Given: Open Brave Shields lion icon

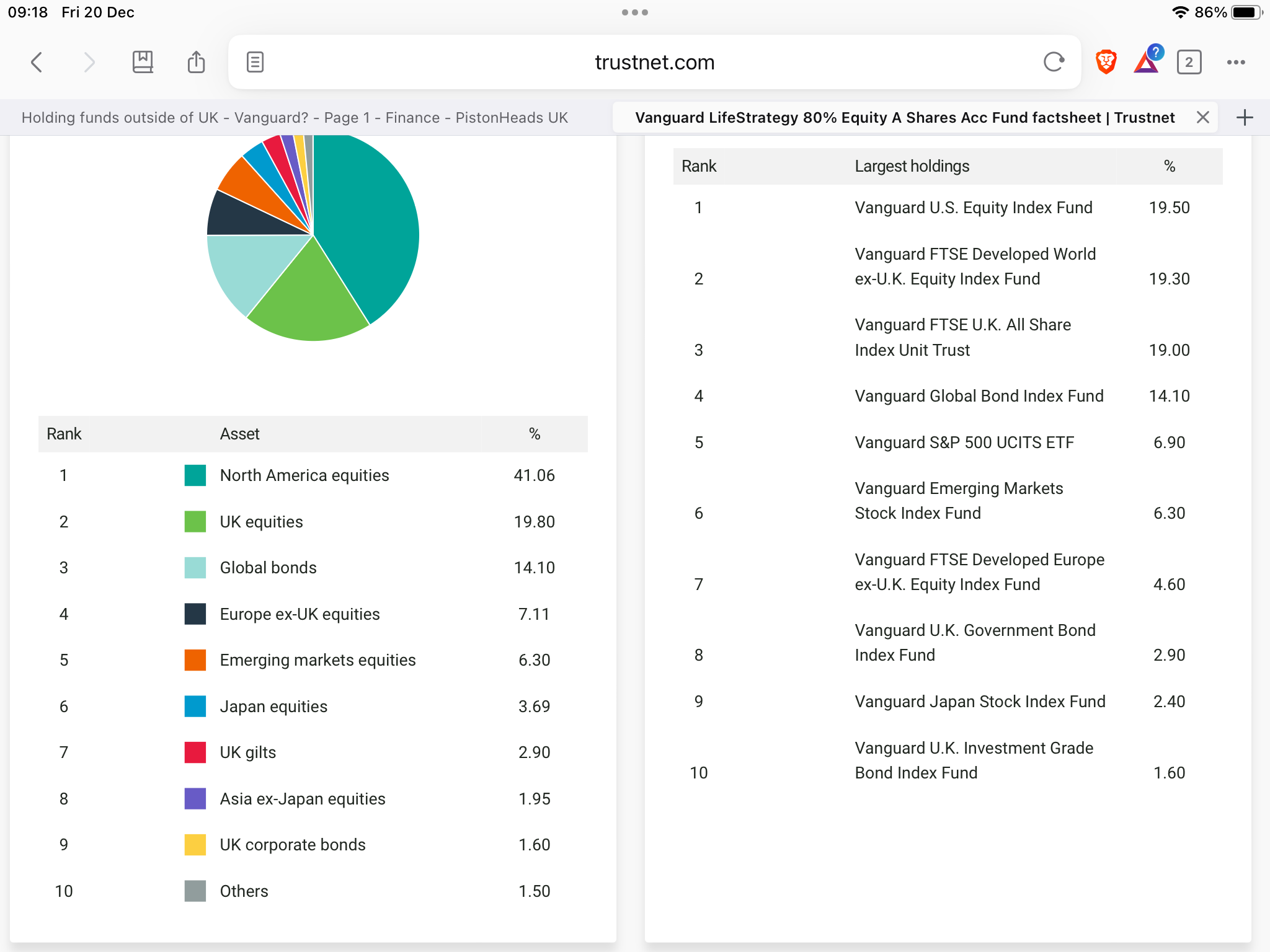Looking at the screenshot, I should 1106,62.
